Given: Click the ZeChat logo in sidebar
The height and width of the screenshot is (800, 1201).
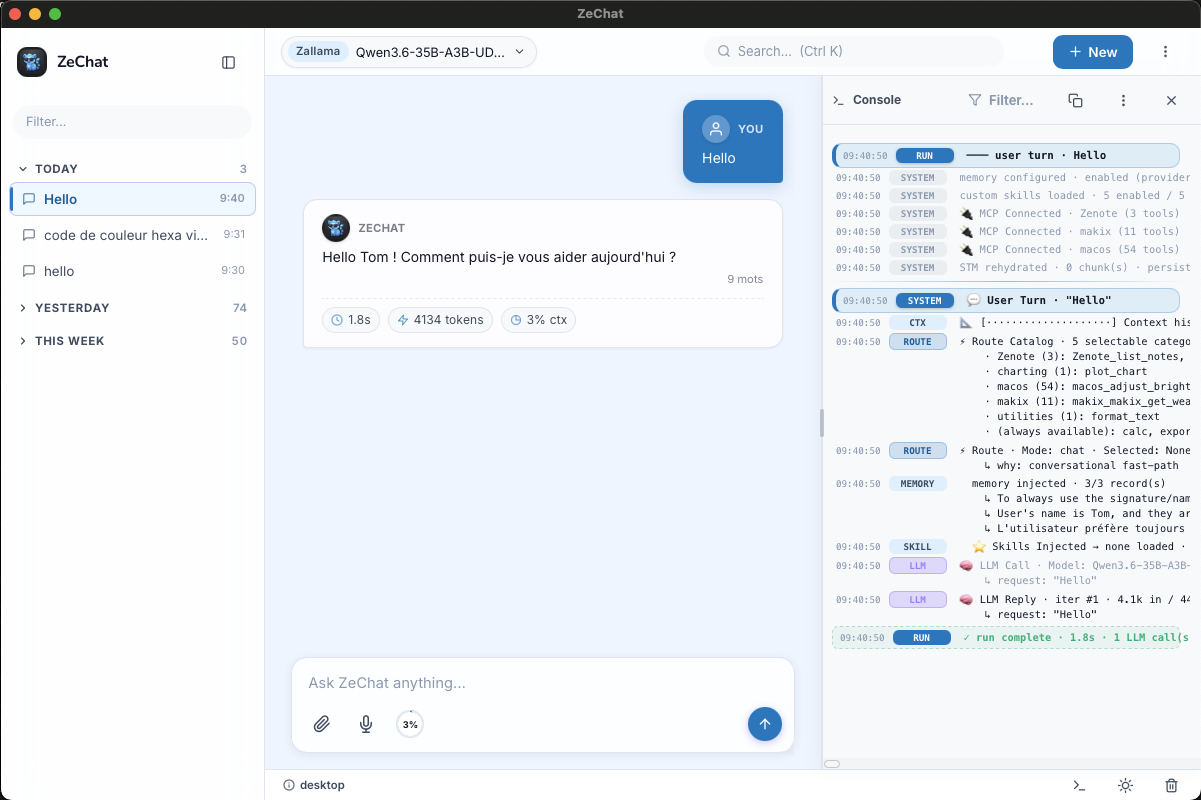Looking at the screenshot, I should click(32, 62).
